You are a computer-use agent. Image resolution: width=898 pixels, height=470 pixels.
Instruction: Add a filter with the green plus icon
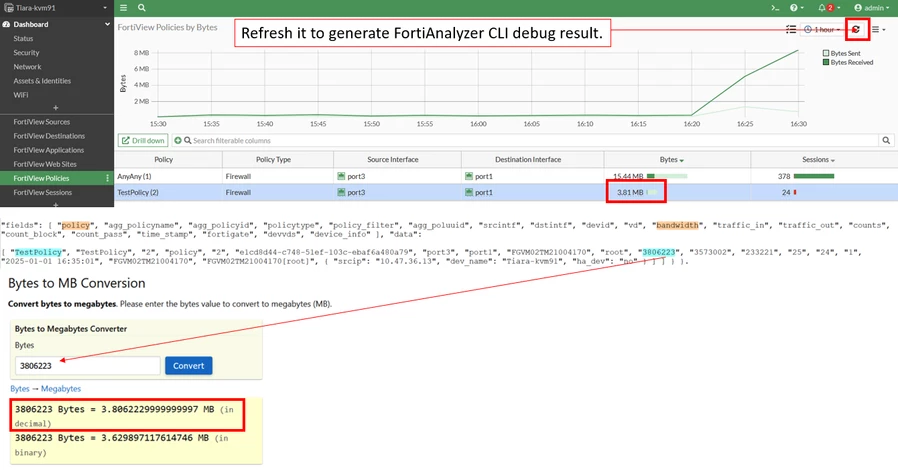point(178,140)
